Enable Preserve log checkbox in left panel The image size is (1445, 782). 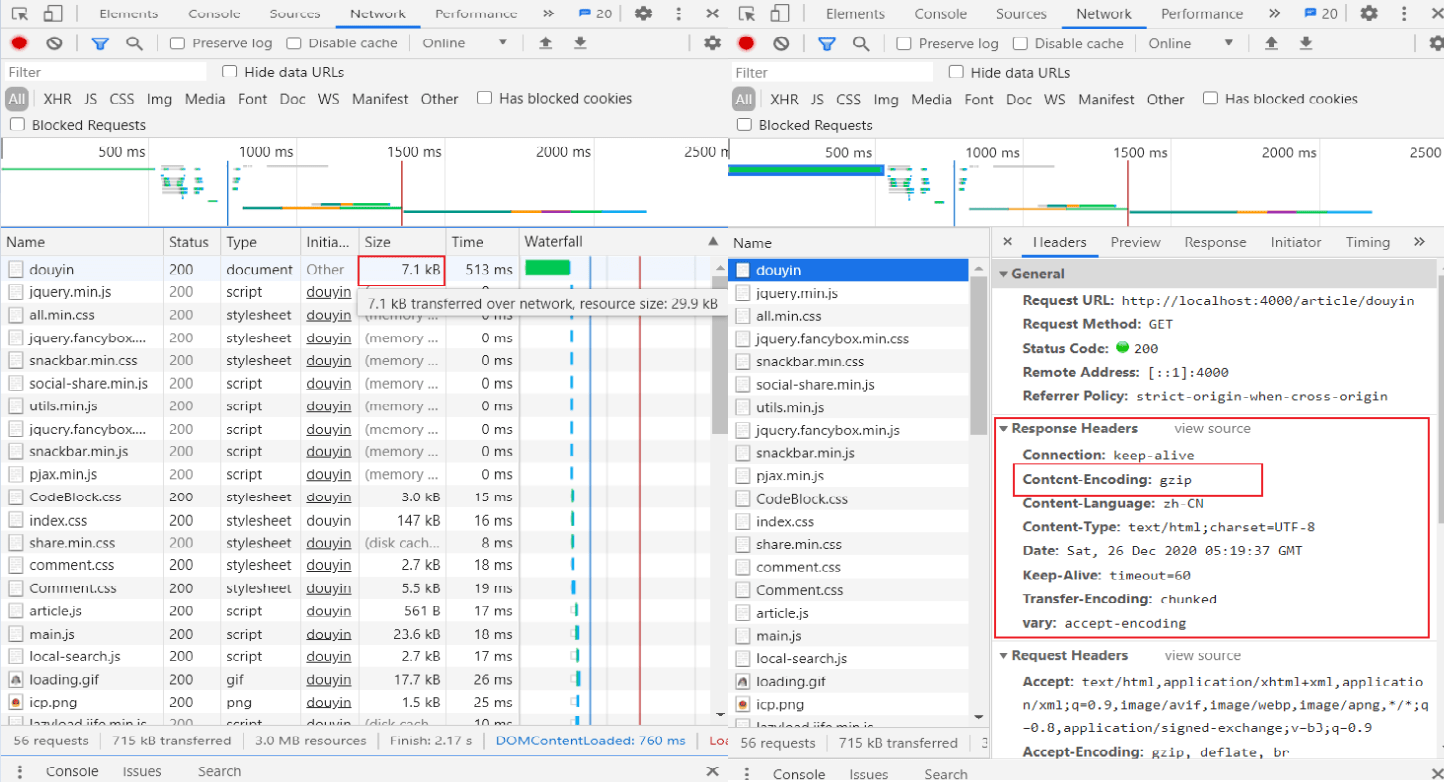177,43
